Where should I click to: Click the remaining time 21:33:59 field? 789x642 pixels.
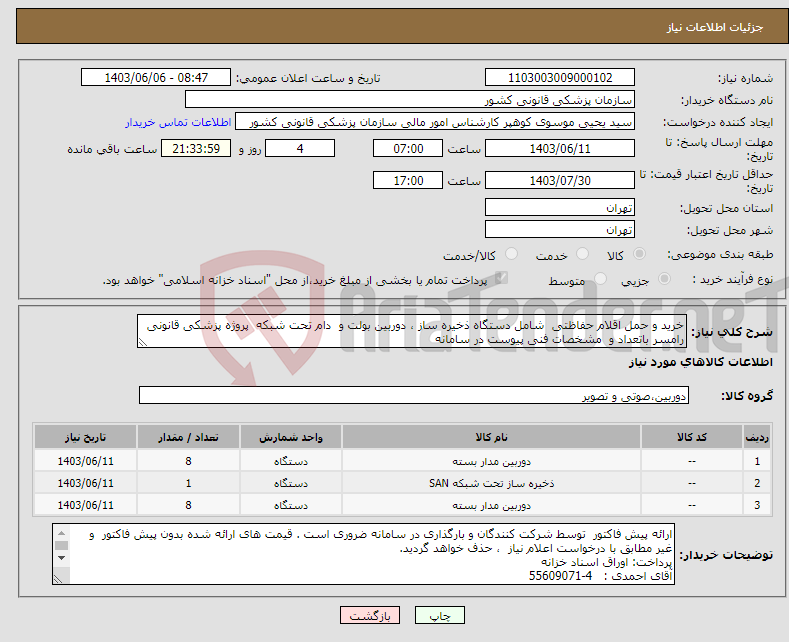tap(196, 148)
